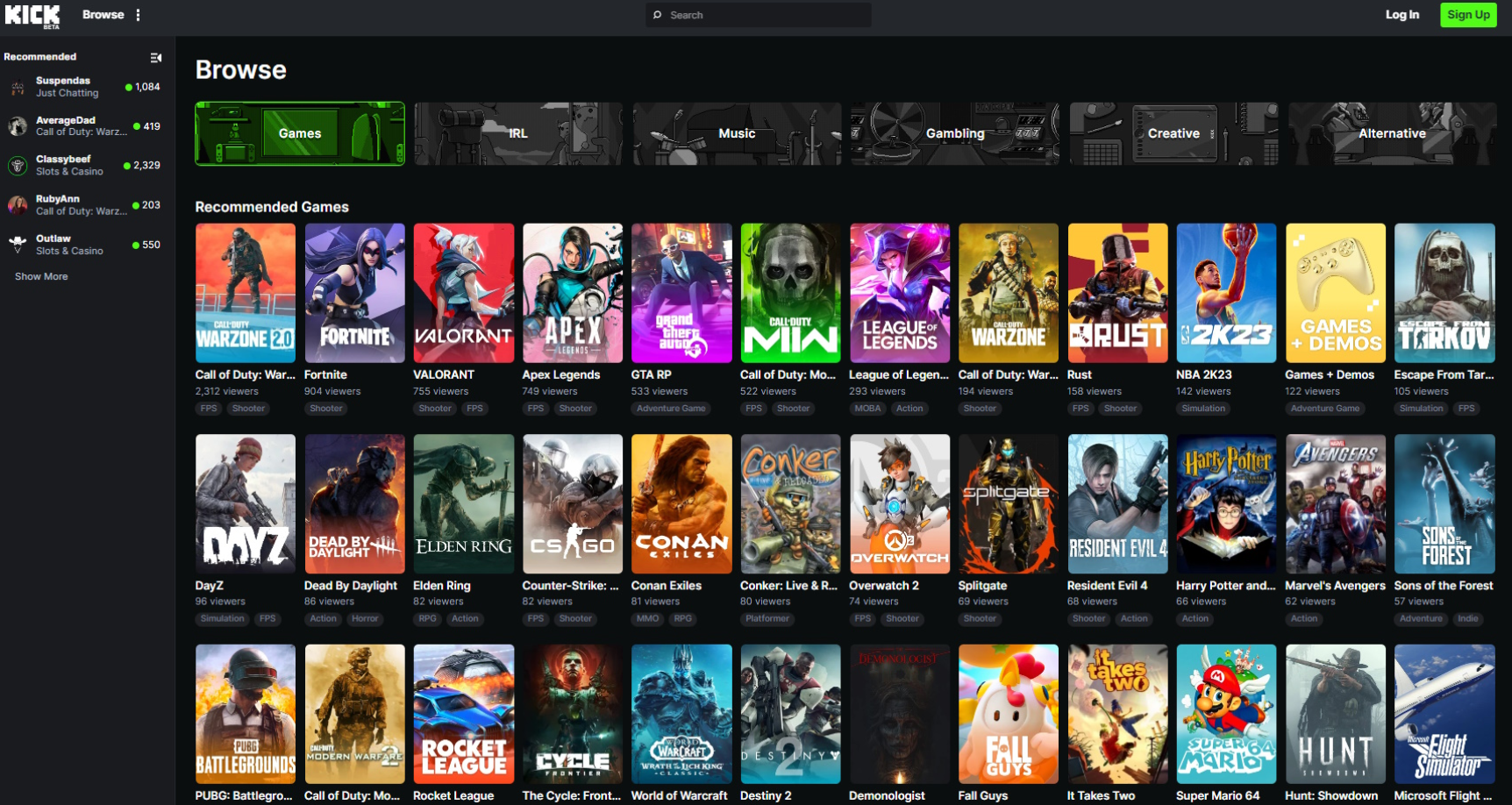
Task: Switch to the Gambling category
Action: [955, 133]
